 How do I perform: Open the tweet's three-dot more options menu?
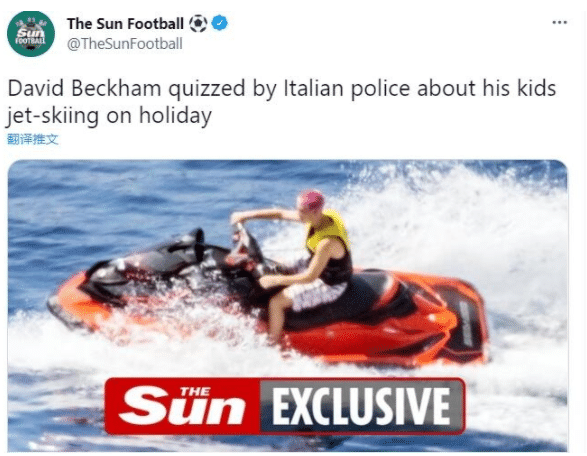[560, 22]
